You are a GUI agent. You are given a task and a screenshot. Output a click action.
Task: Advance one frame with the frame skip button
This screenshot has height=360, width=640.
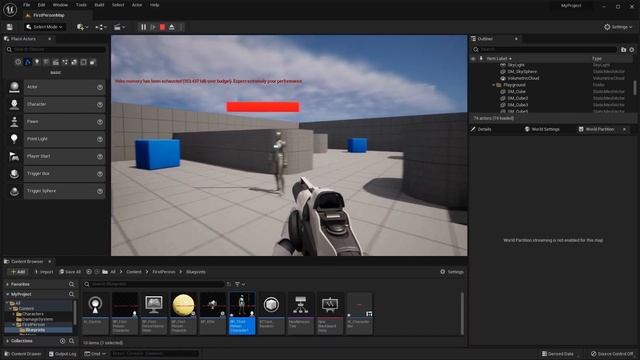pos(153,27)
